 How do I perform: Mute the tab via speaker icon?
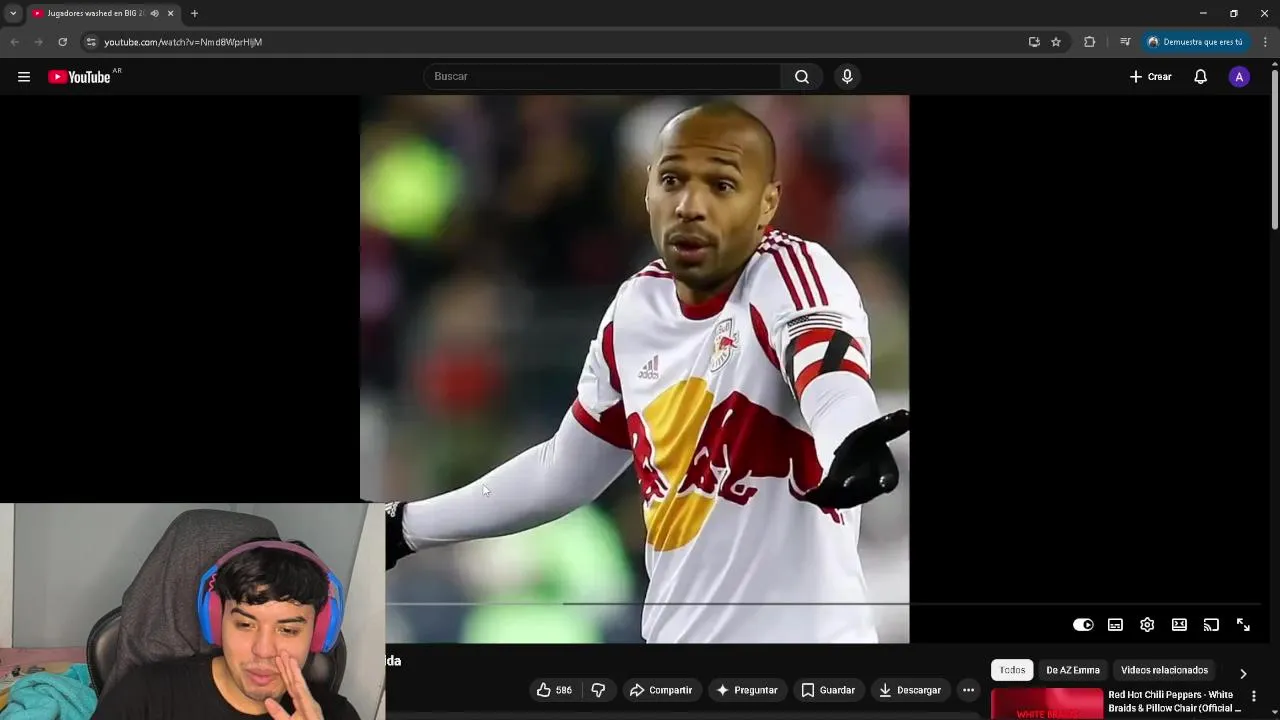tap(154, 14)
